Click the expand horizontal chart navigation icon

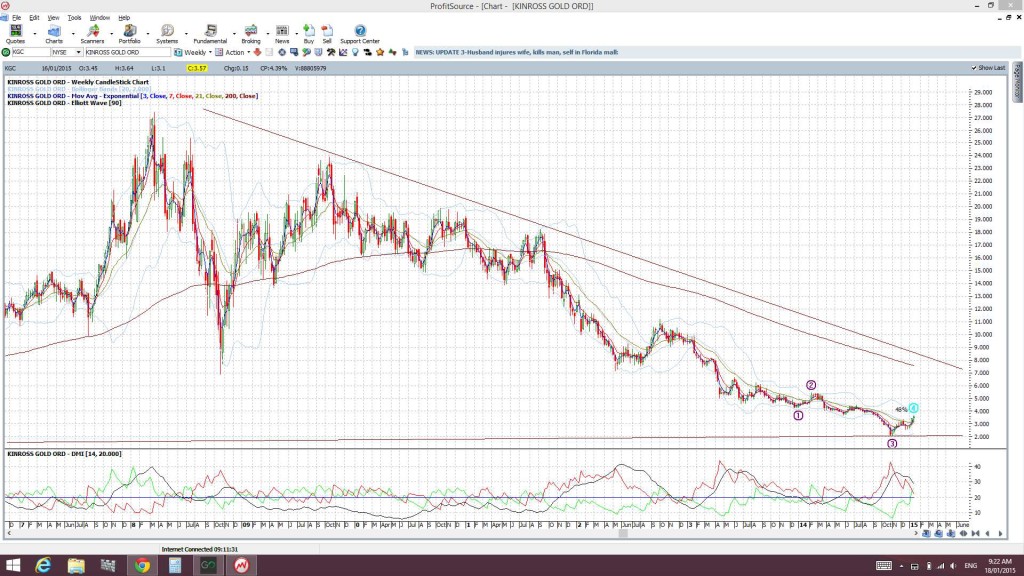(963, 534)
